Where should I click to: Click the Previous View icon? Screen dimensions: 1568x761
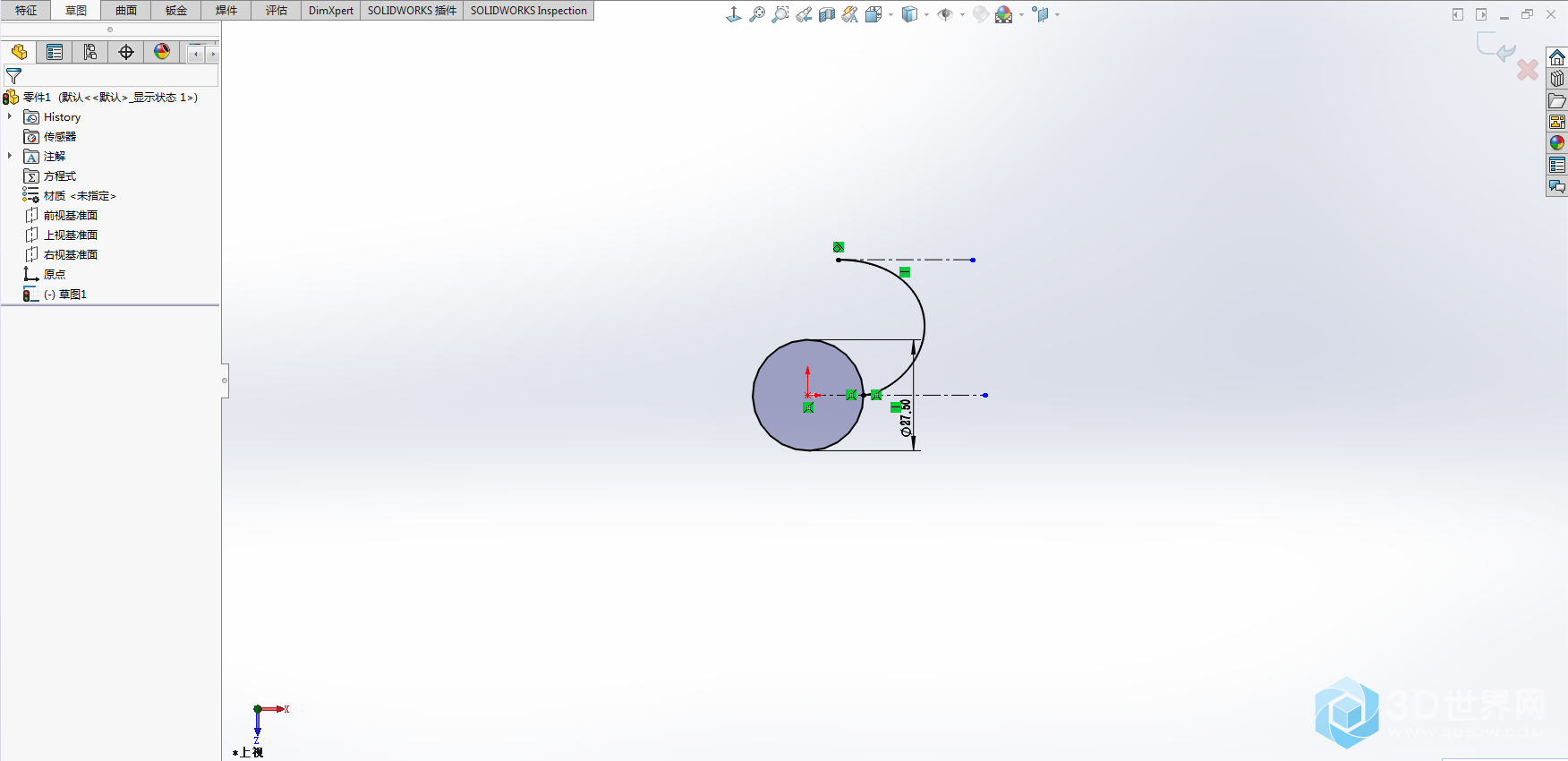pyautogui.click(x=804, y=14)
